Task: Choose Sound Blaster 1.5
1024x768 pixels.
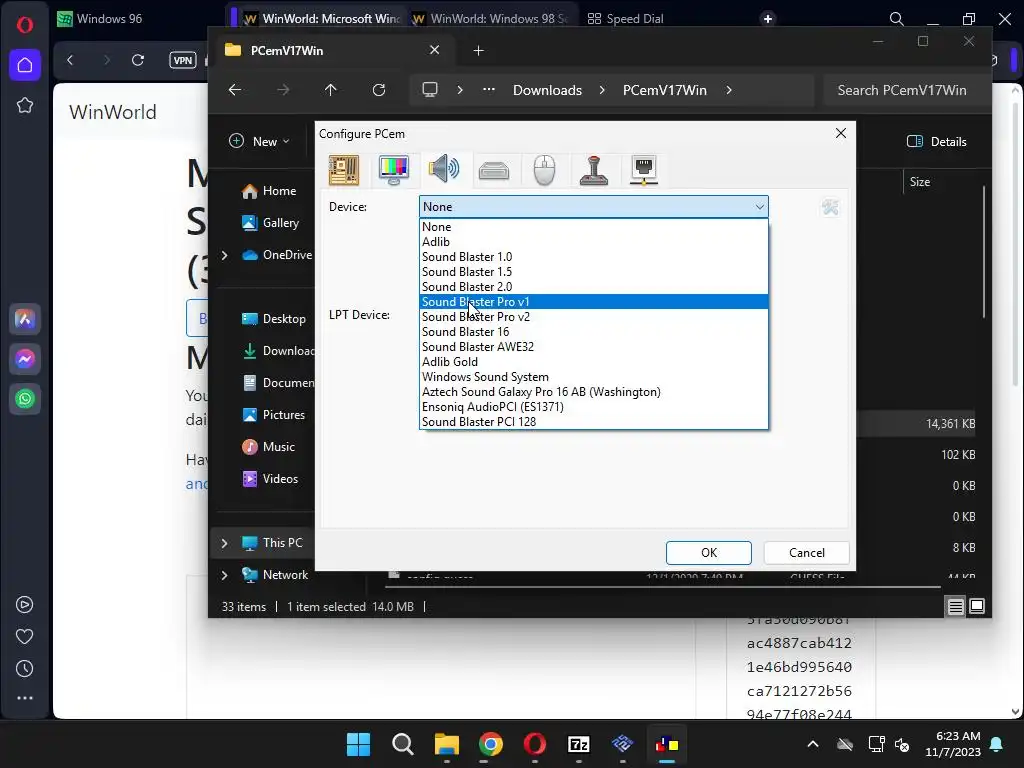Action: point(594,272)
